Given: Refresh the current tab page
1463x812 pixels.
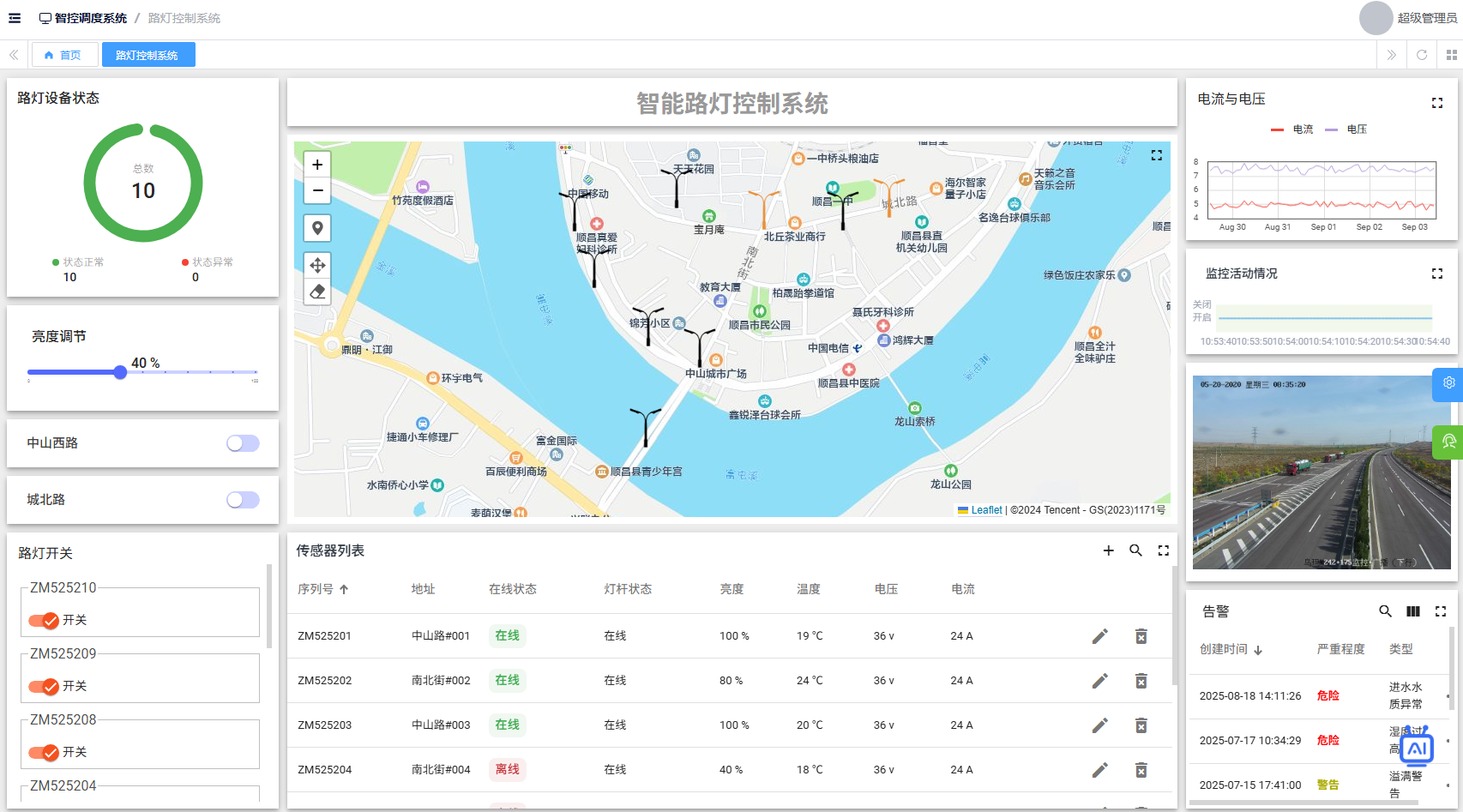Looking at the screenshot, I should pos(1422,55).
